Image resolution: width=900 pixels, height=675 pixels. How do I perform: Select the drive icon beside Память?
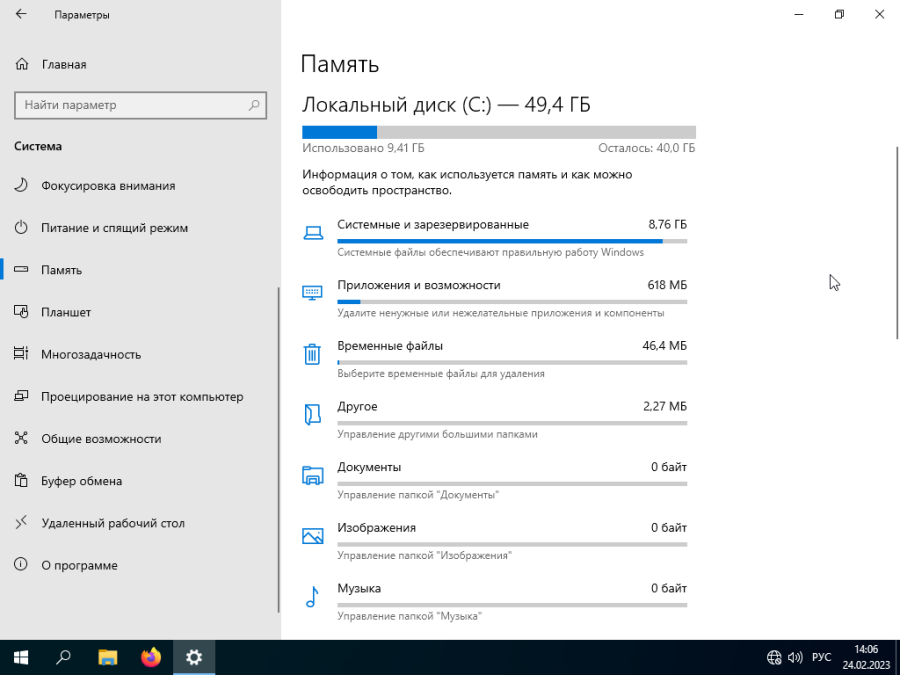tap(21, 269)
